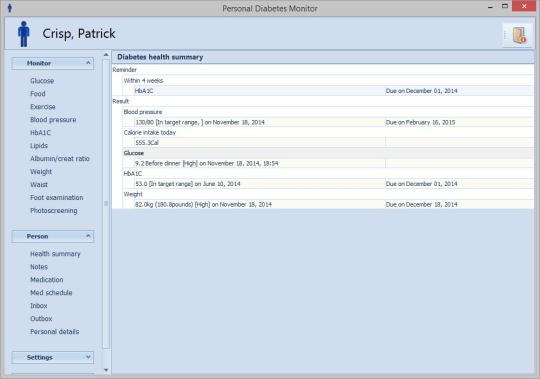Select the 130/80 blood pressure reading
Image resolution: width=540 pixels, height=379 pixels.
260,122
